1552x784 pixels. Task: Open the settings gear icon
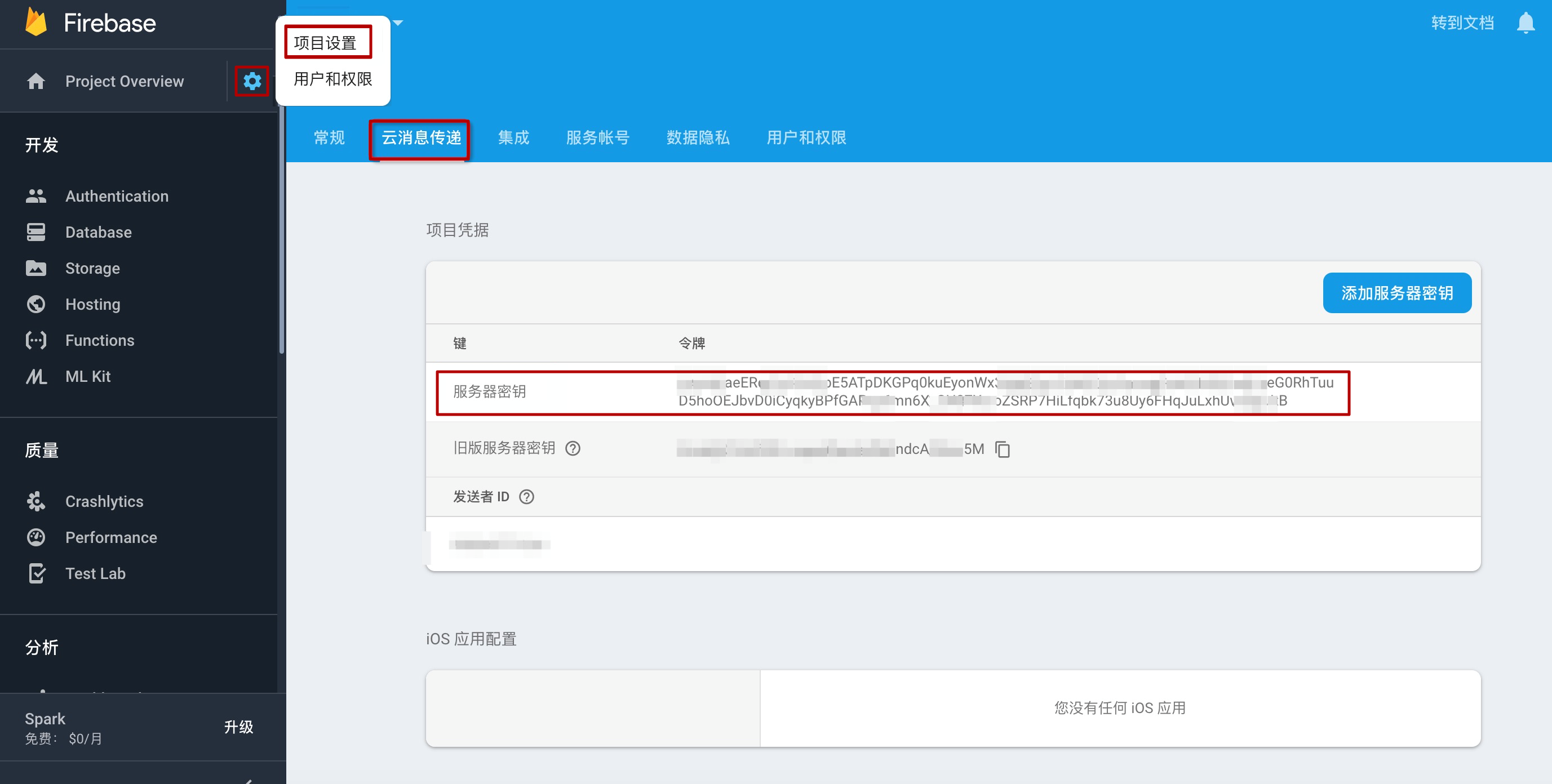pyautogui.click(x=252, y=81)
